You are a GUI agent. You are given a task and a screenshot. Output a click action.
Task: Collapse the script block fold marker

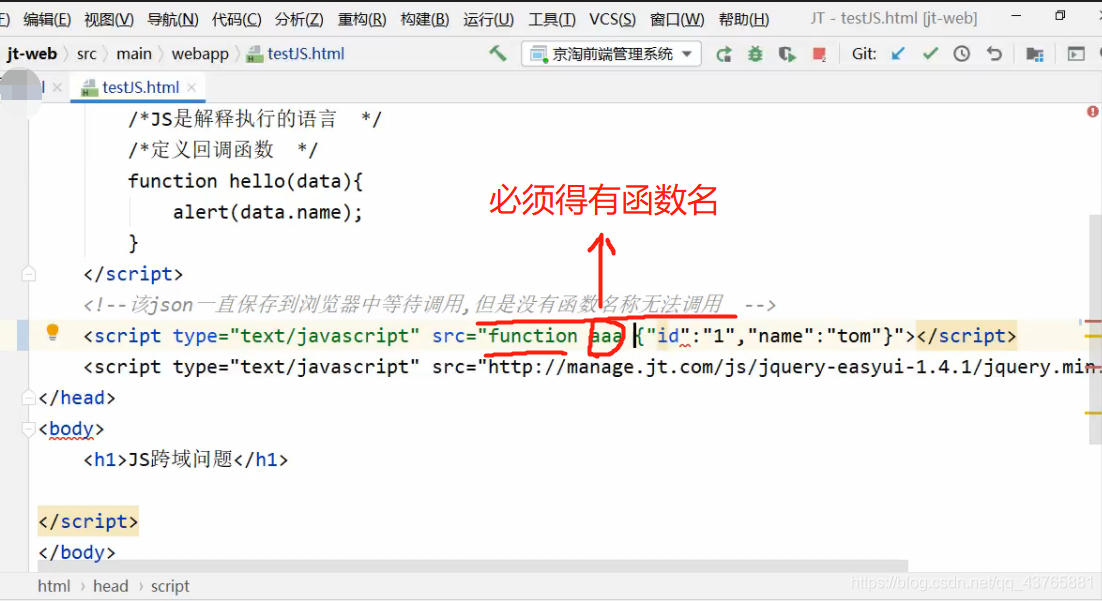tap(29, 273)
